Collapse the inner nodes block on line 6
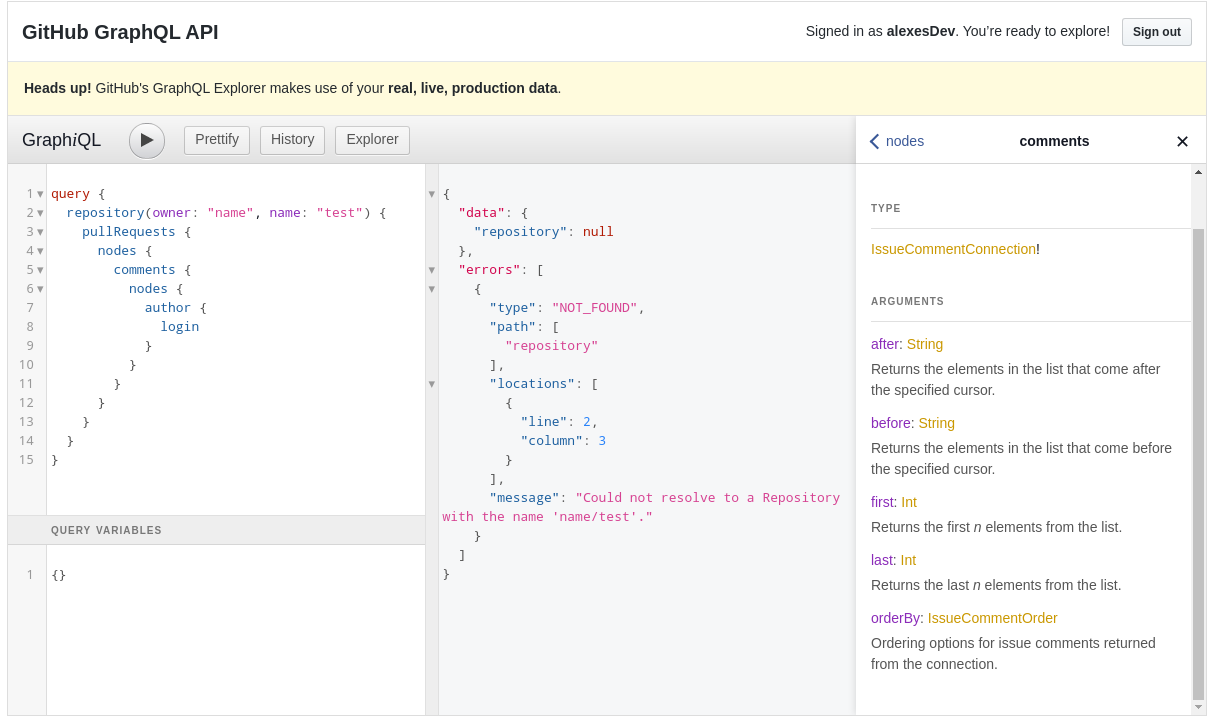The height and width of the screenshot is (725, 1217). pyautogui.click(x=40, y=289)
